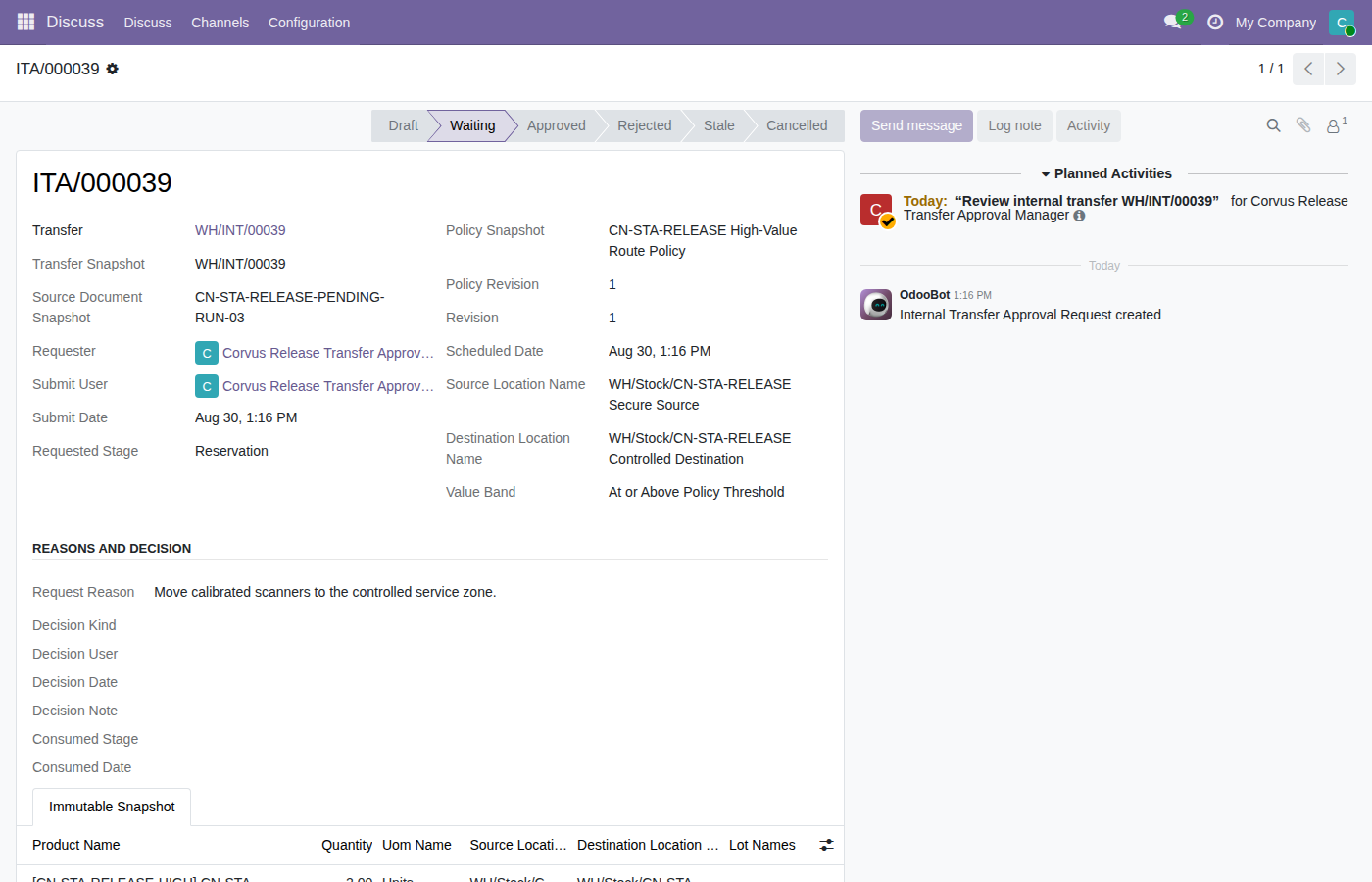Click the Value Band value text
The width and height of the screenshot is (1372, 882).
coord(697,492)
